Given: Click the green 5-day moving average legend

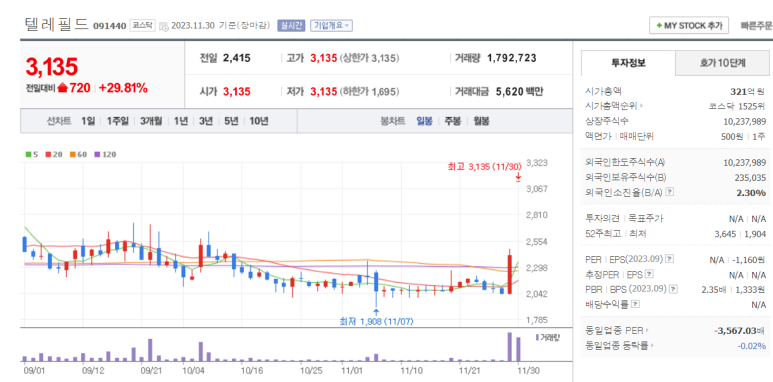Looking at the screenshot, I should 32,154.
